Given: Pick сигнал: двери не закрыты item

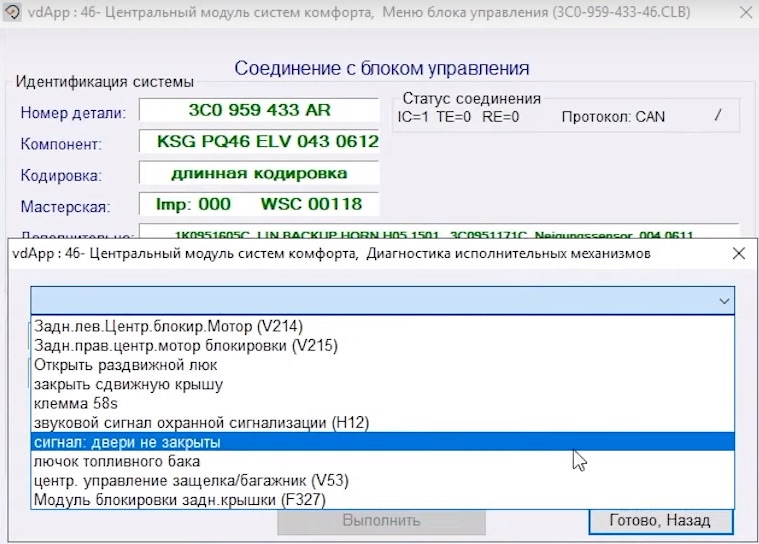Looking at the screenshot, I should 382,442.
